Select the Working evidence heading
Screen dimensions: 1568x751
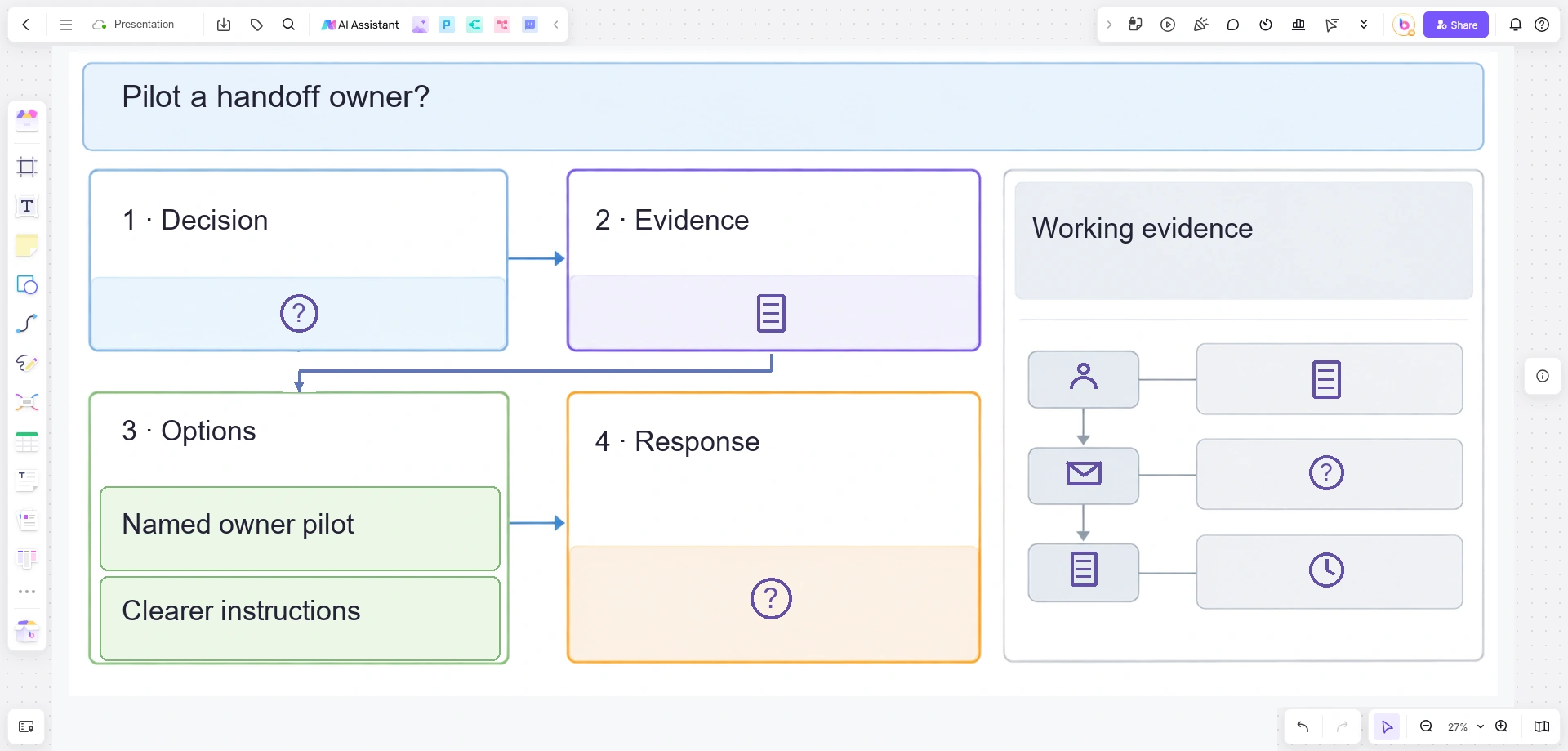pos(1142,228)
